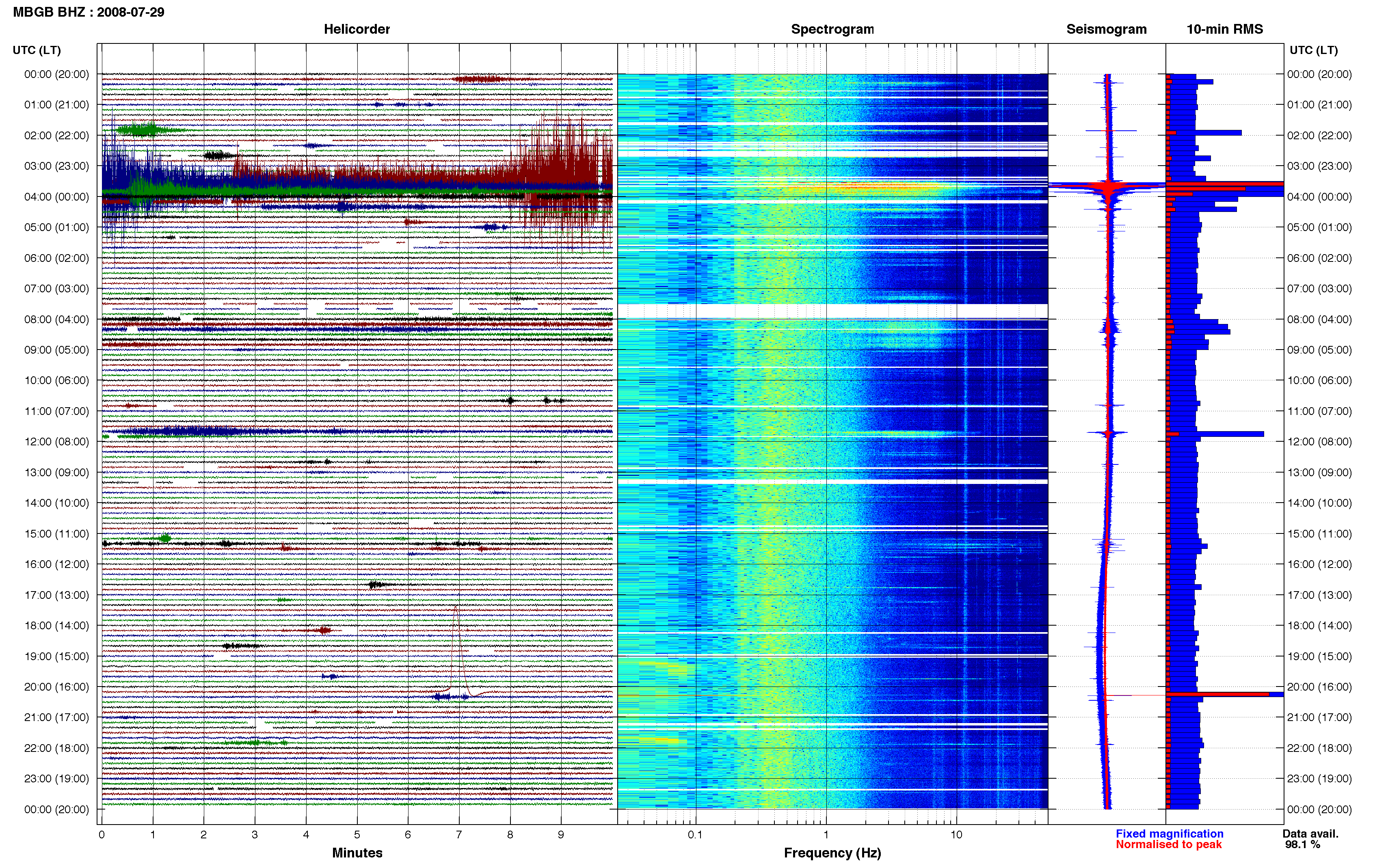Click the 'Fixed magnification' legend text
Viewport: 1388px width, 868px height.
pyautogui.click(x=1169, y=833)
